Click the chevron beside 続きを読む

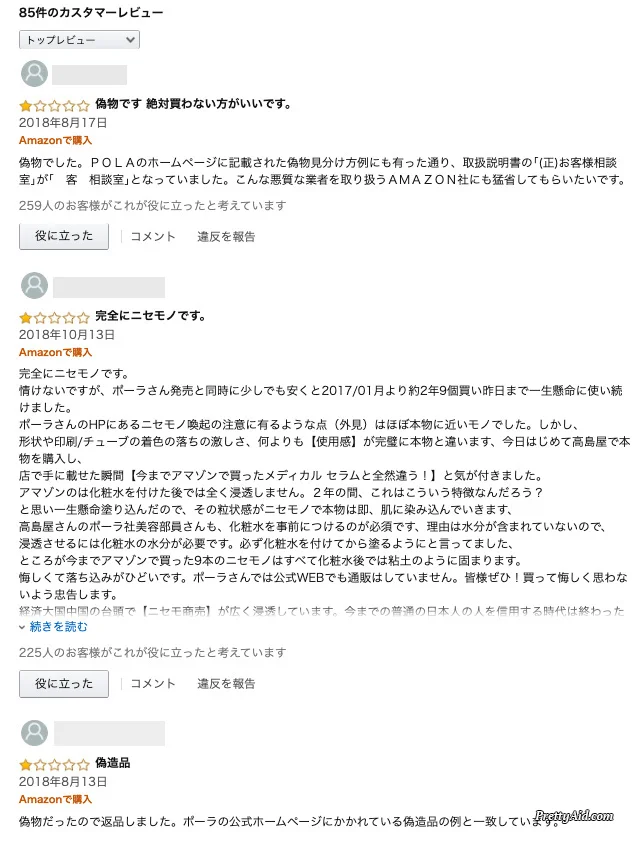click(23, 627)
